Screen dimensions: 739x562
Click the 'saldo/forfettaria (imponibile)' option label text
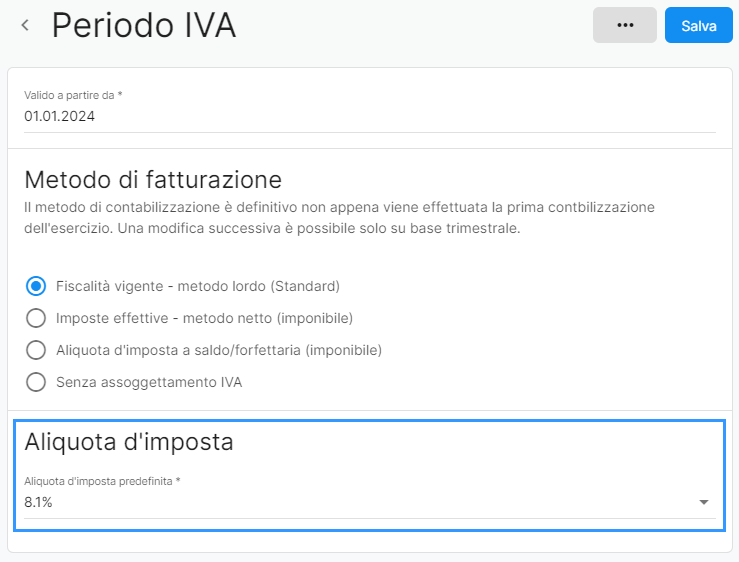[x=219, y=350]
